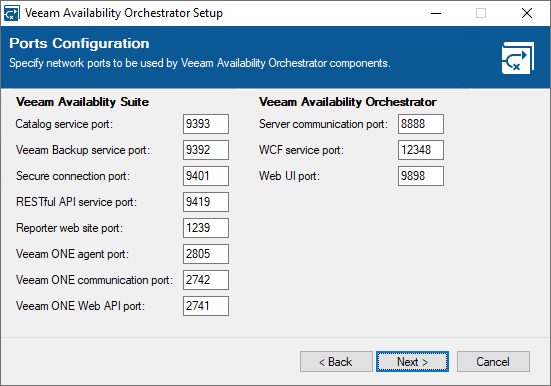Screen dimensions: 551x386
Task: Edit the WCF service port field
Action: [x=421, y=150]
